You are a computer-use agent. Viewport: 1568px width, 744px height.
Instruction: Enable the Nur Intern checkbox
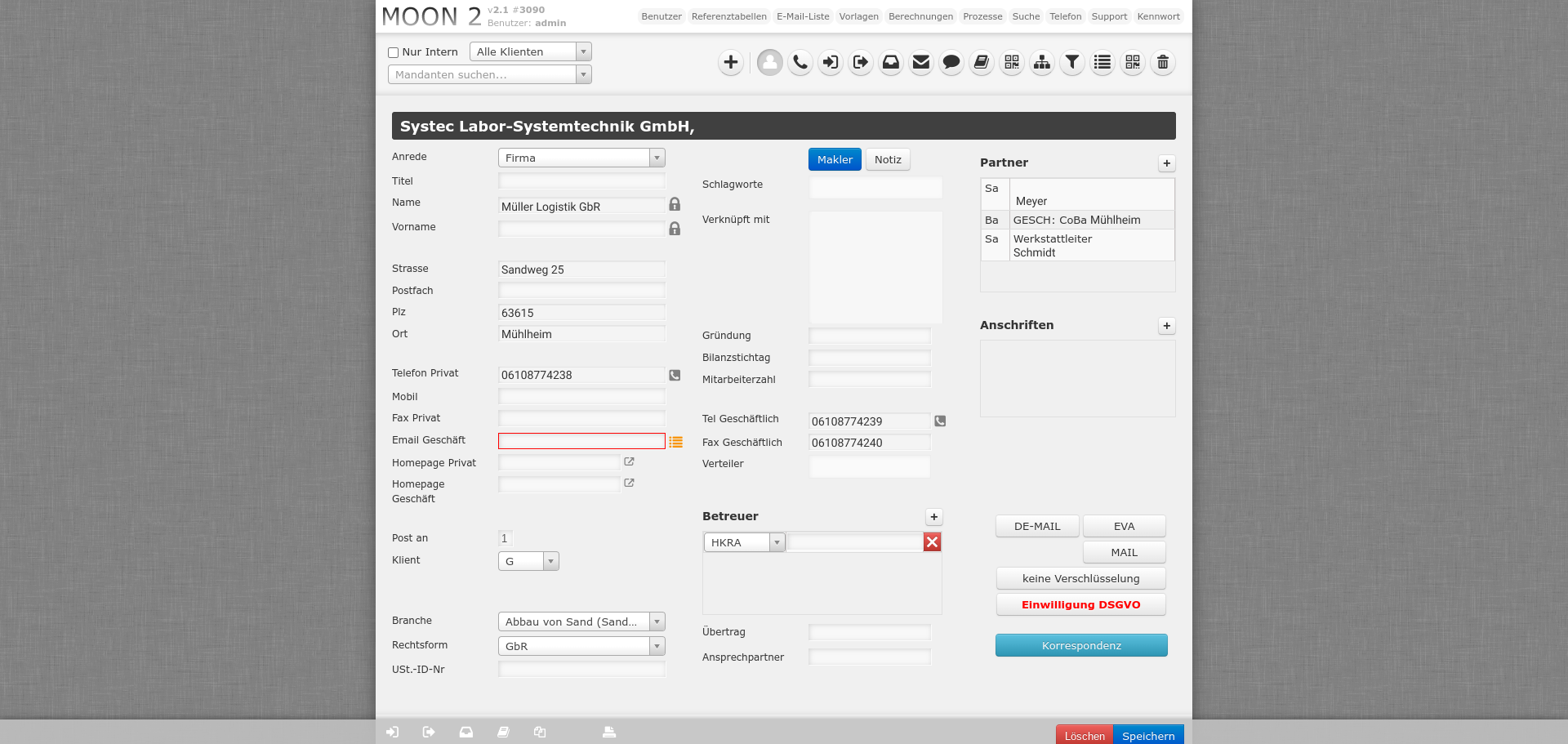(393, 52)
